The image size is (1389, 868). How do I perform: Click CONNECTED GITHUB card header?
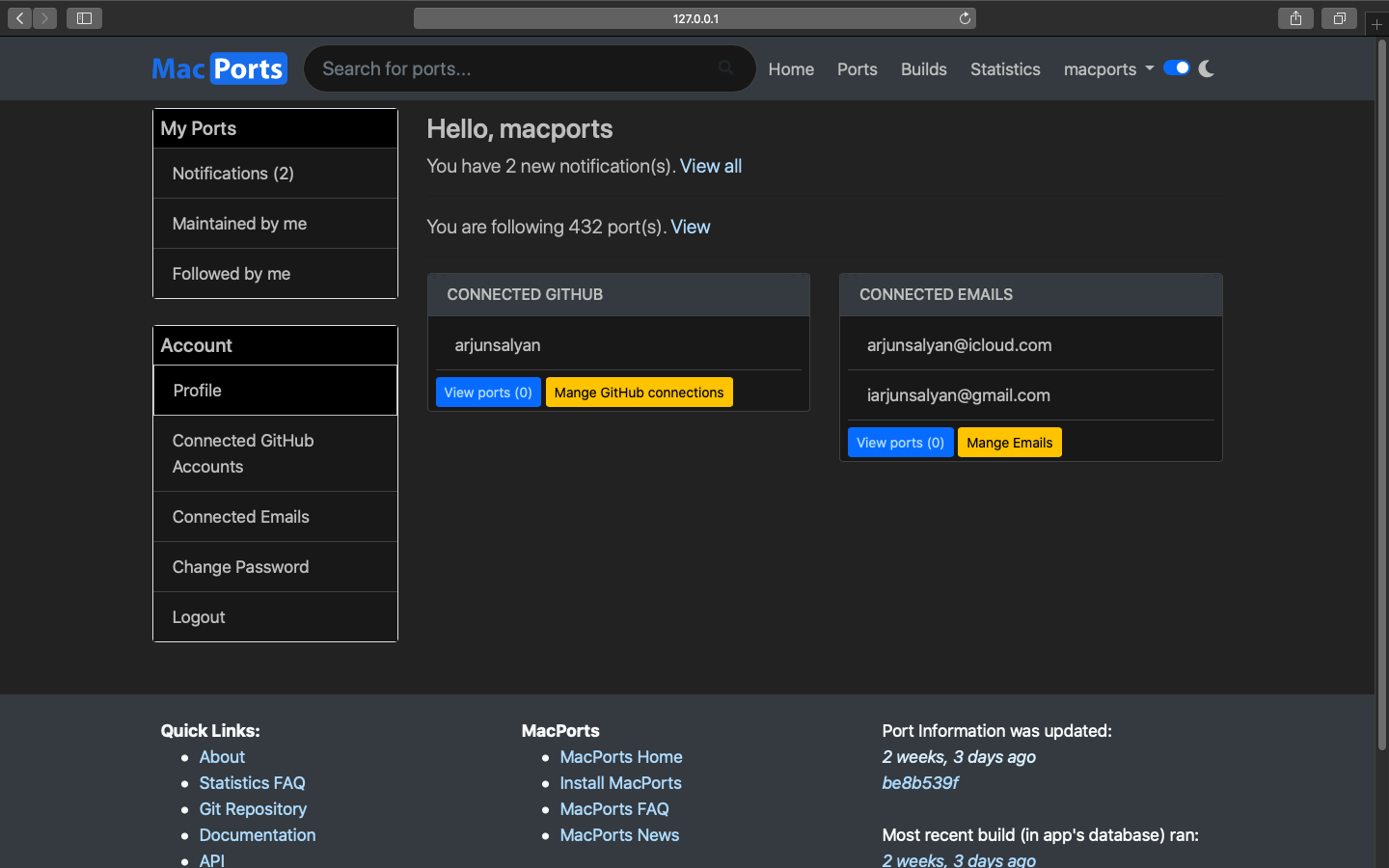[618, 295]
